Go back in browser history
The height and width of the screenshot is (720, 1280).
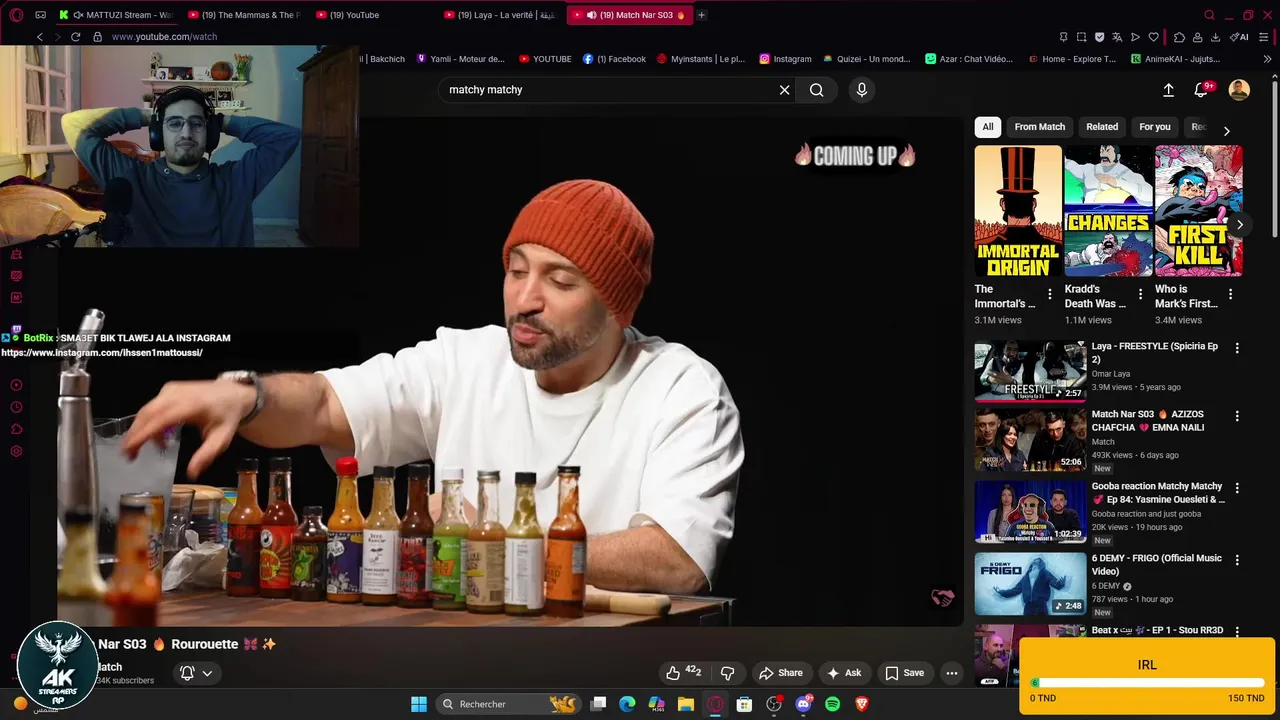(40, 37)
